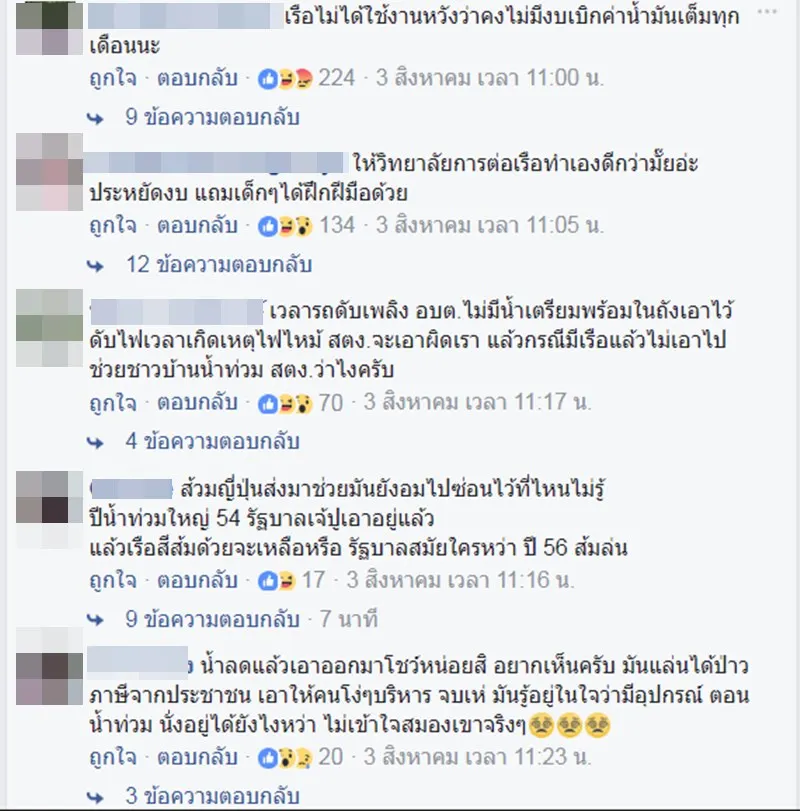The image size is (800, 811).
Task: Click reaction emoji icons beside 224 count
Action: (285, 79)
